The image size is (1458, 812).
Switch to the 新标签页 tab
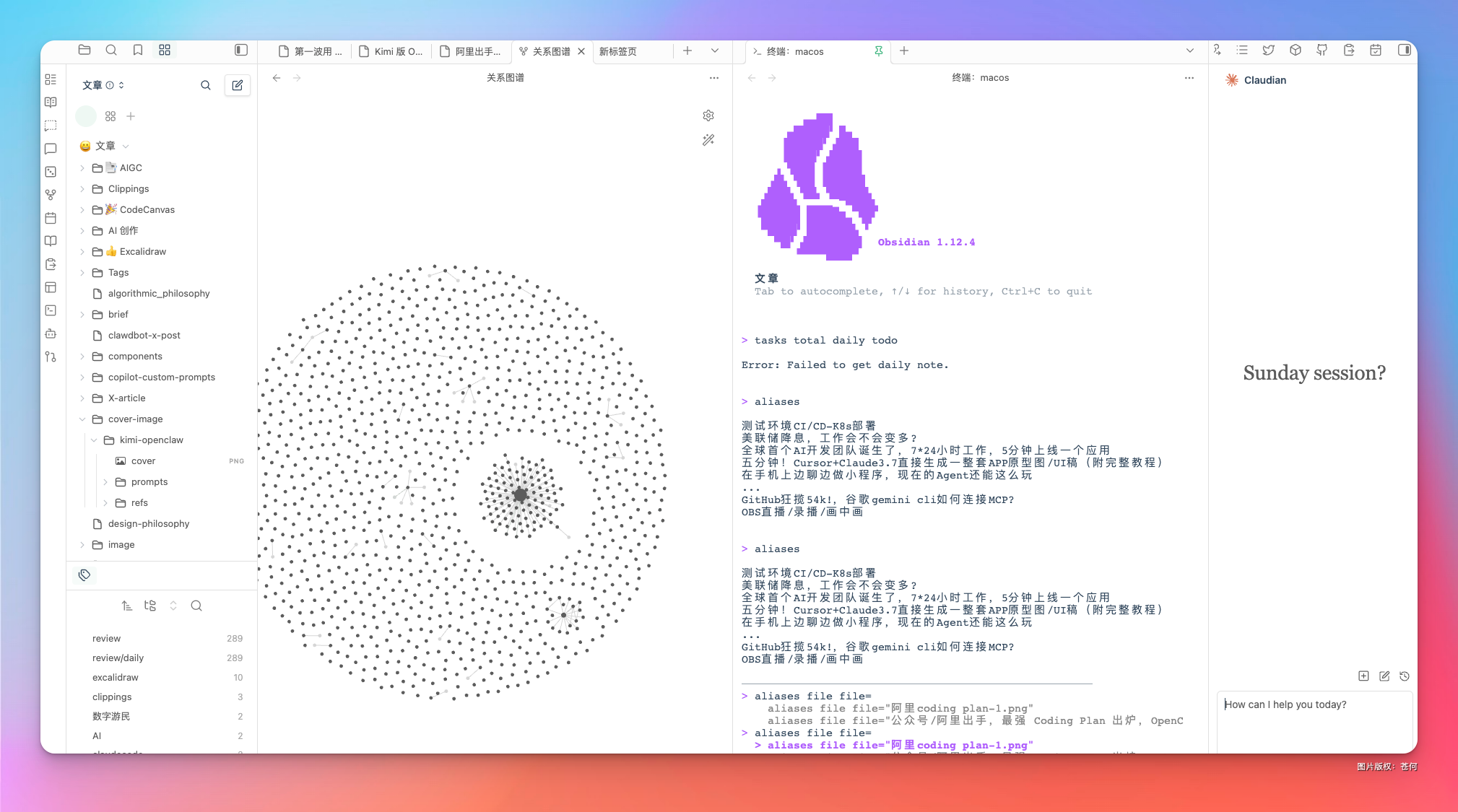618,51
